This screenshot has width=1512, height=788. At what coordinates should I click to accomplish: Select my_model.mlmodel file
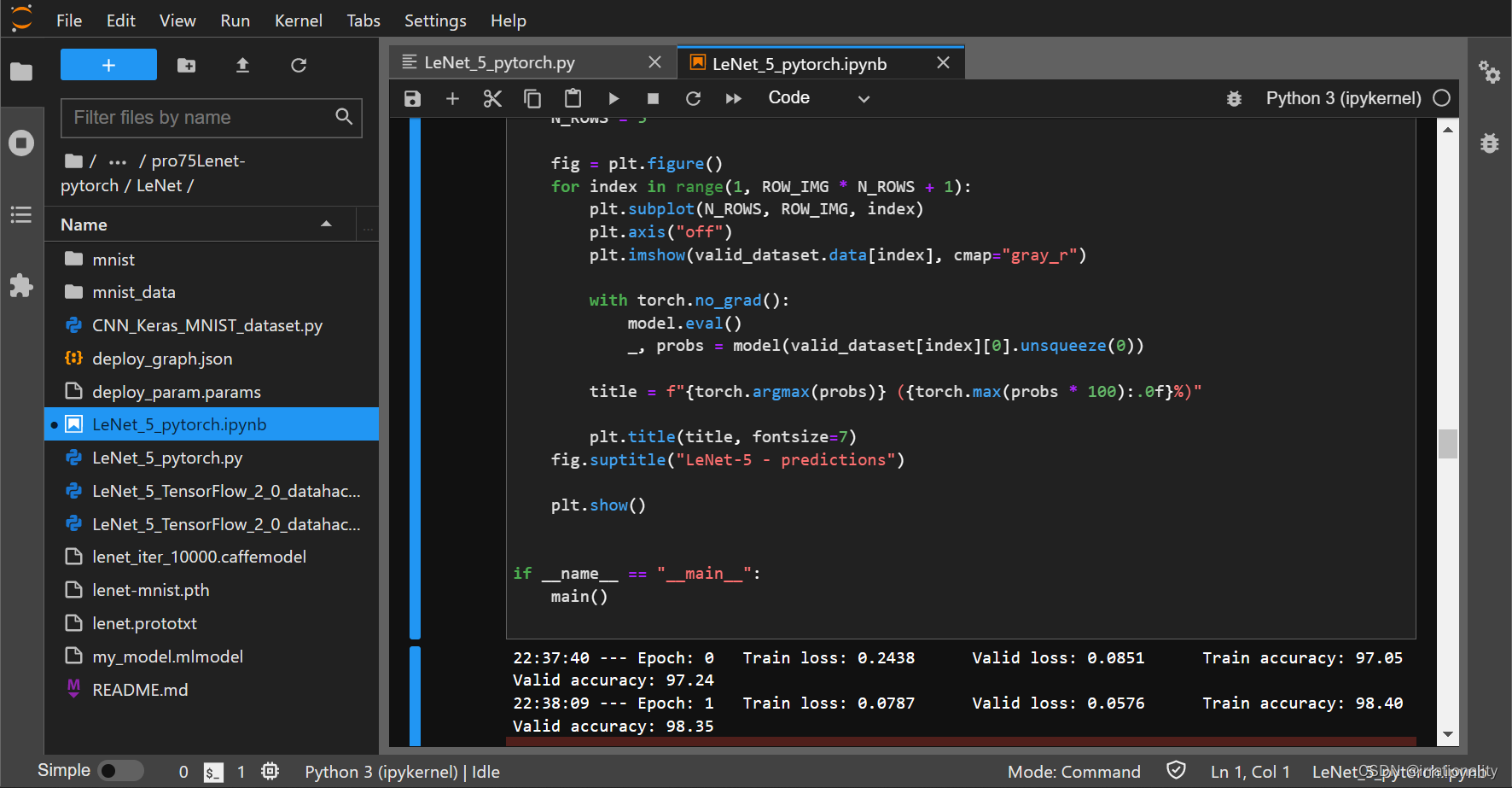click(x=212, y=657)
